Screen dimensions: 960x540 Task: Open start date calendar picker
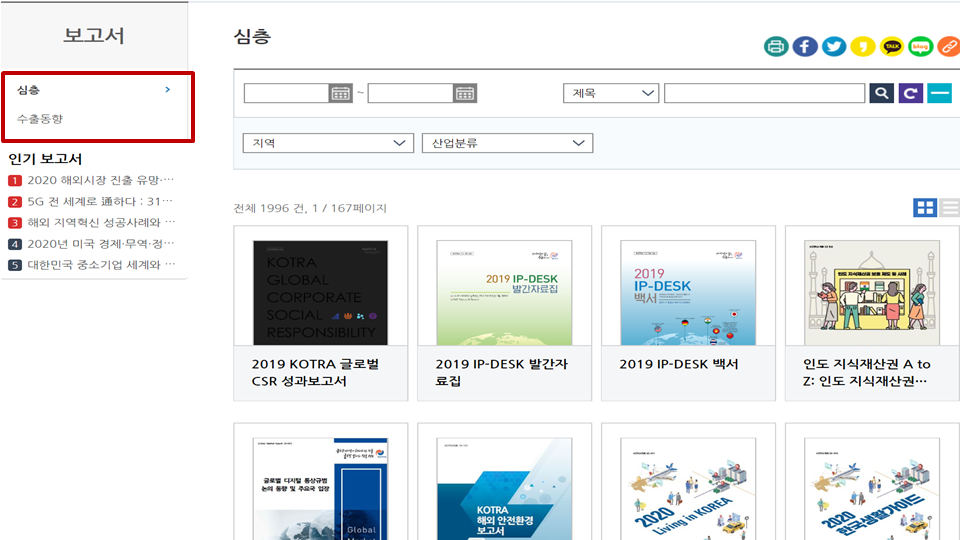pyautogui.click(x=340, y=93)
